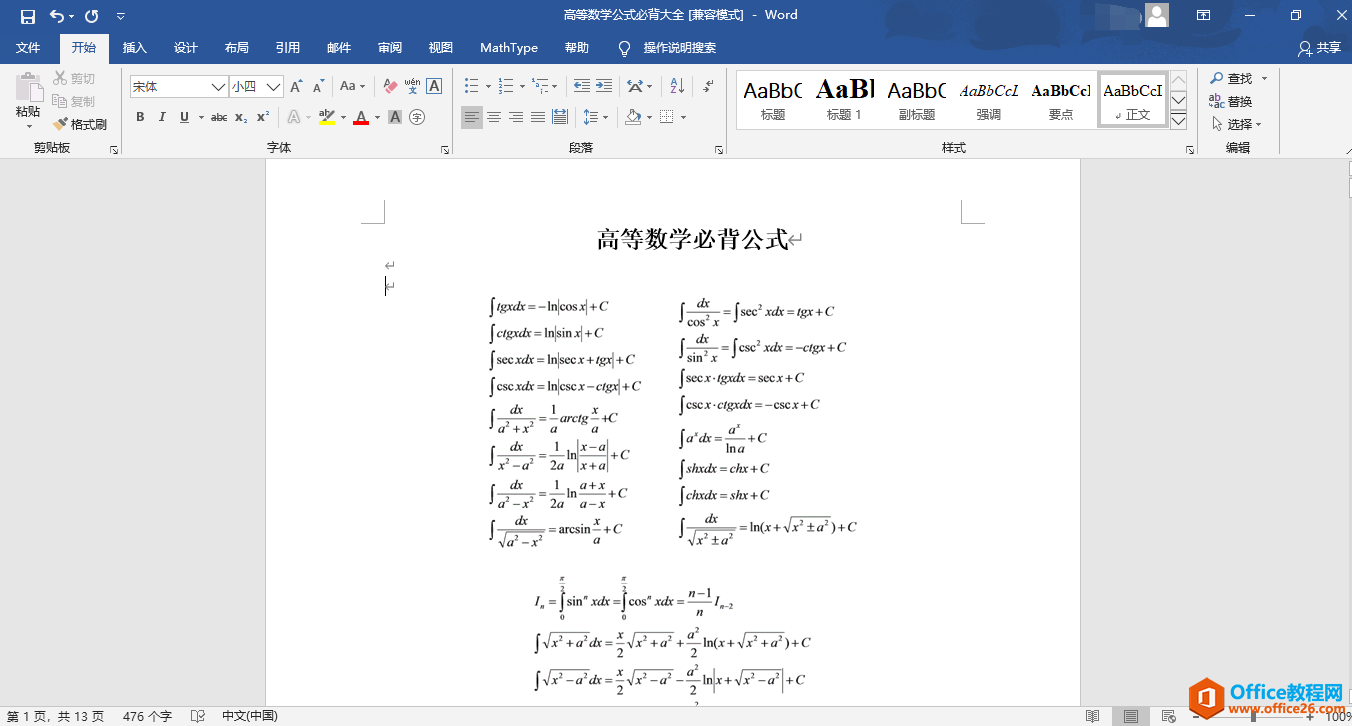Apply multilevel list
Image resolution: width=1352 pixels, height=726 pixels.
(539, 87)
